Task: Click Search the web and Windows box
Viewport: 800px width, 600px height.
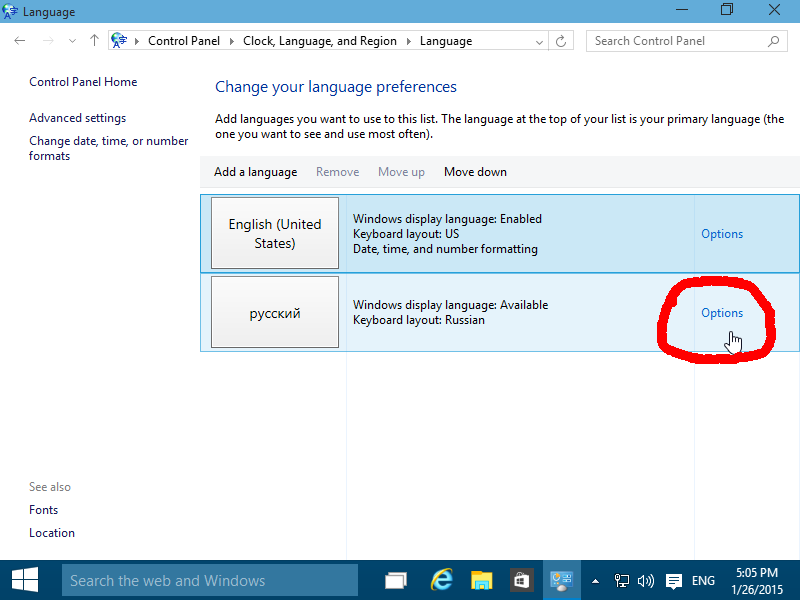Action: [x=210, y=580]
